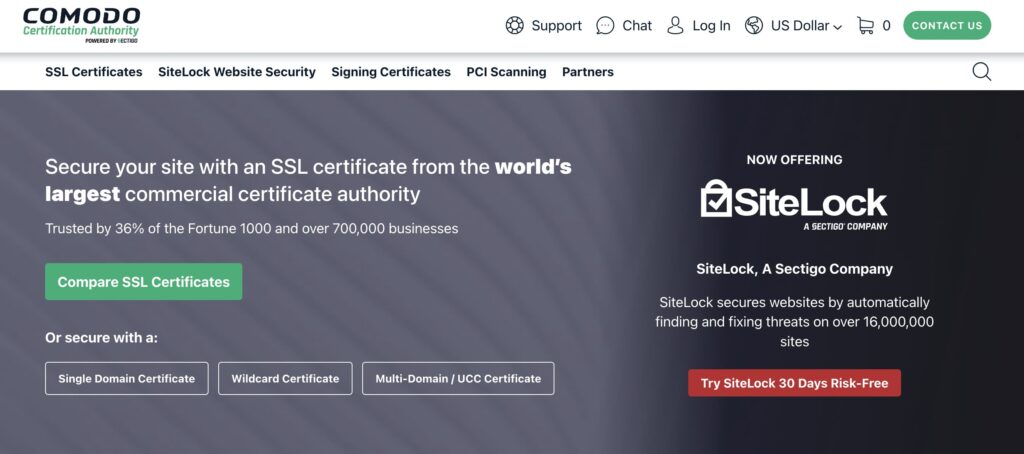Click the Chat link text

pos(637,25)
